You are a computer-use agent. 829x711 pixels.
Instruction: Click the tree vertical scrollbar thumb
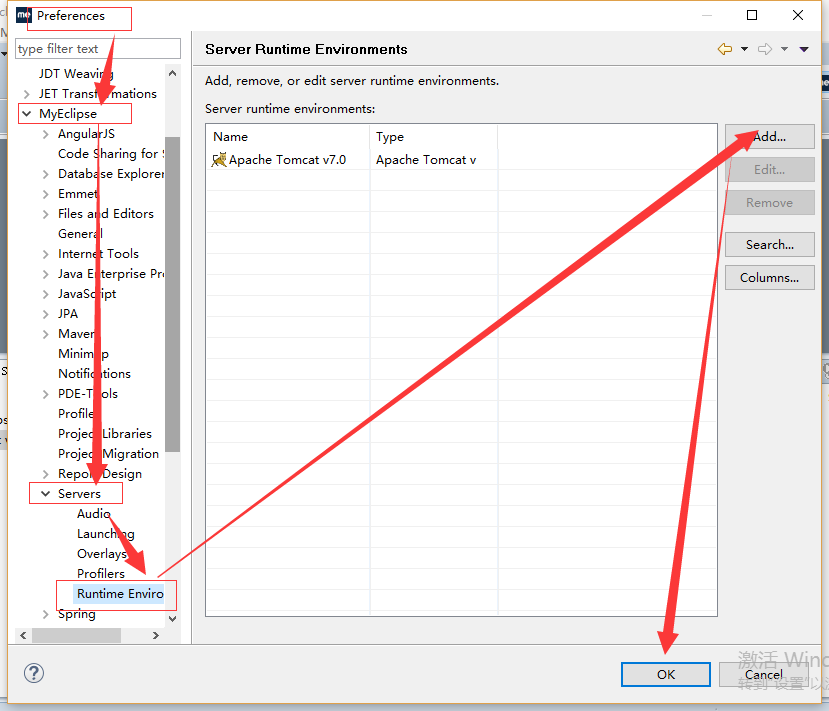click(172, 294)
